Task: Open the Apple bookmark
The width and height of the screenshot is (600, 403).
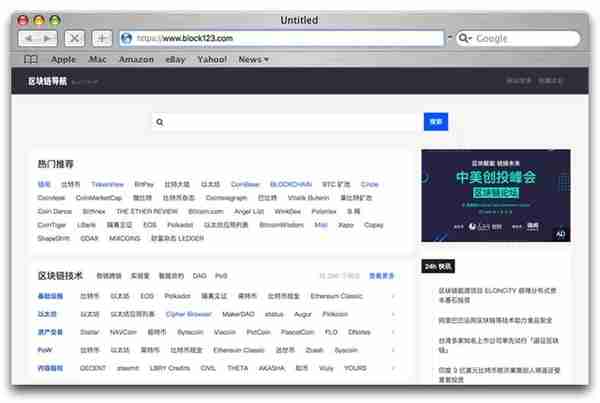Action: click(63, 59)
